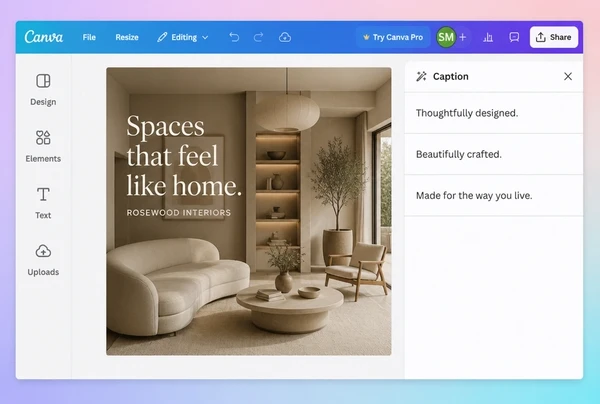Open the Text sidebar panel
Image resolution: width=600 pixels, height=404 pixels.
pos(43,203)
